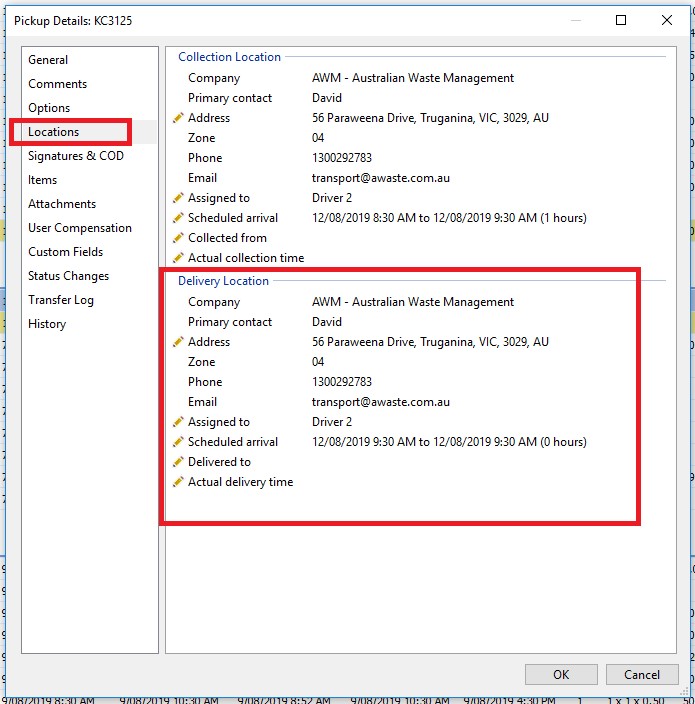Open the General section
This screenshot has width=695, height=704.
[x=48, y=60]
